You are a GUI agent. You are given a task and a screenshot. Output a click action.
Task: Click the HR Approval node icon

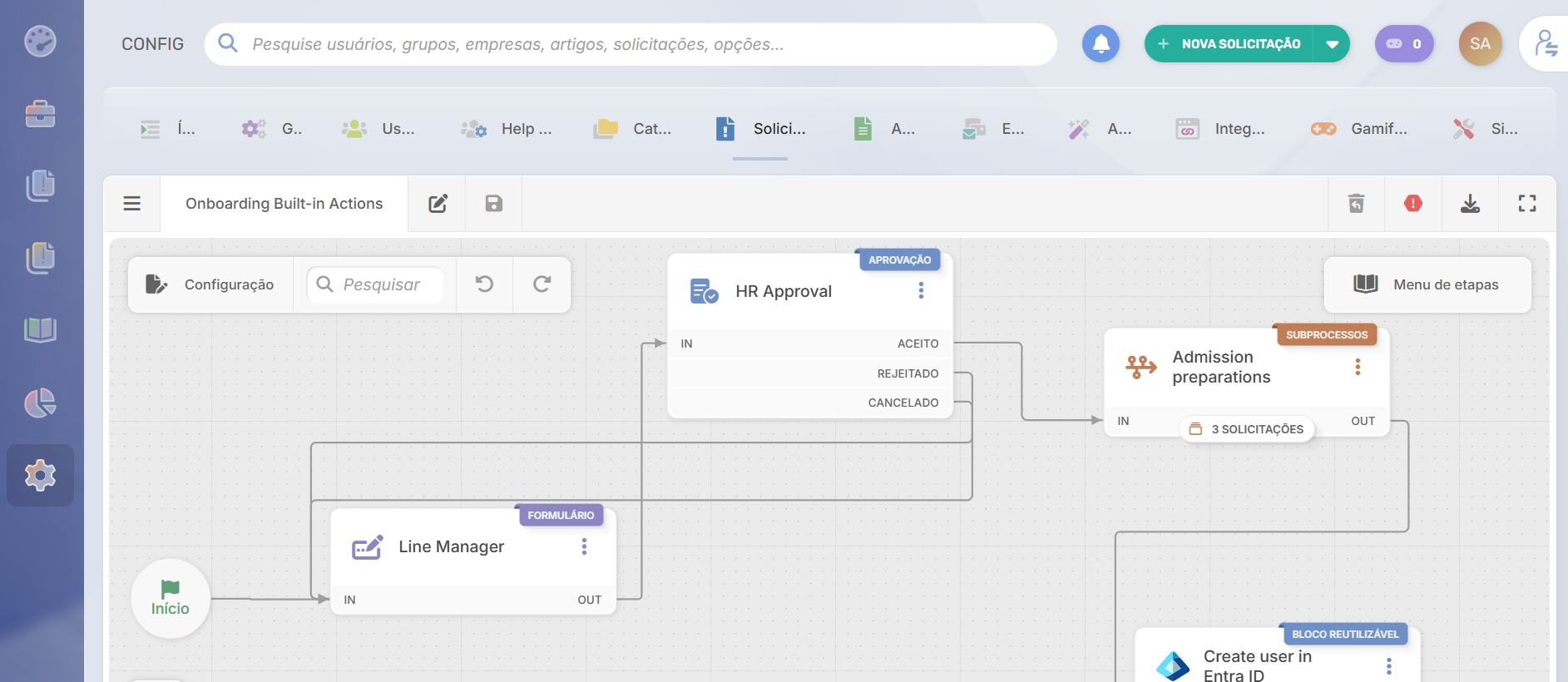tap(704, 291)
